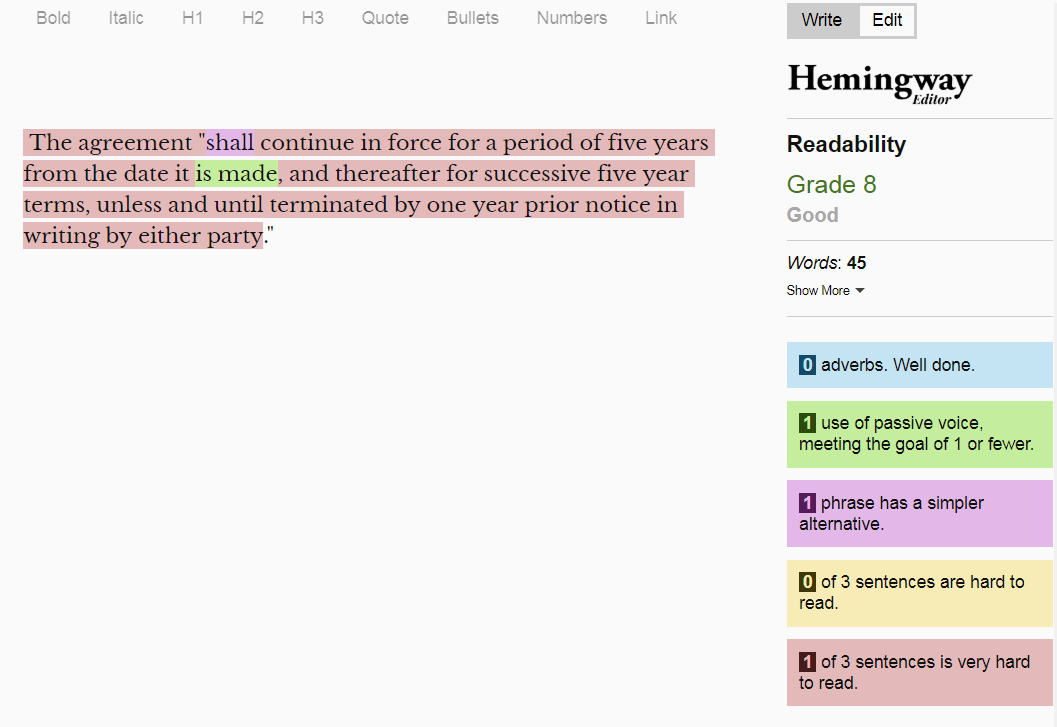Switch to Edit mode

887,21
